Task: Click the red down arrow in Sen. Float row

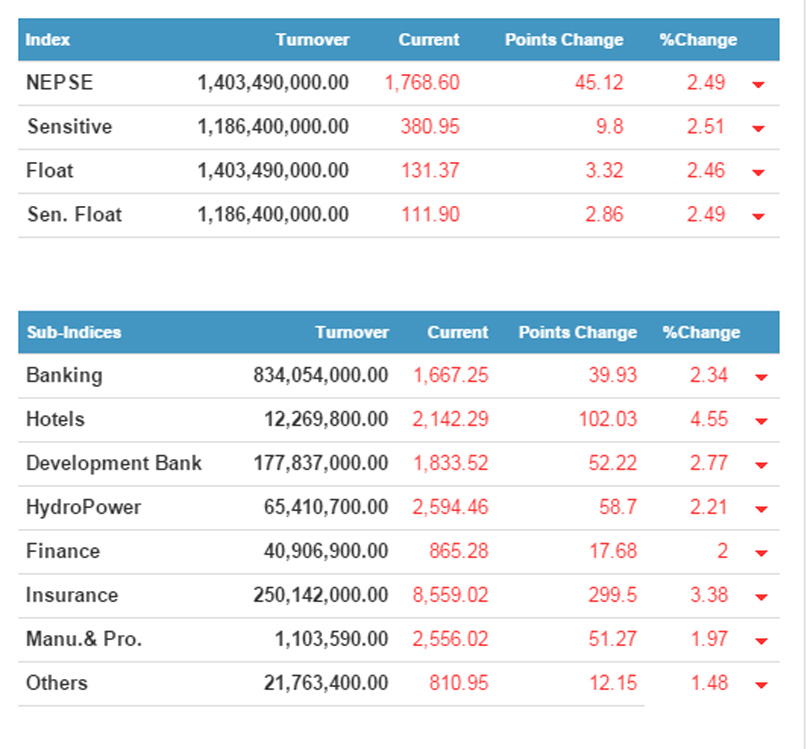Action: pos(758,216)
